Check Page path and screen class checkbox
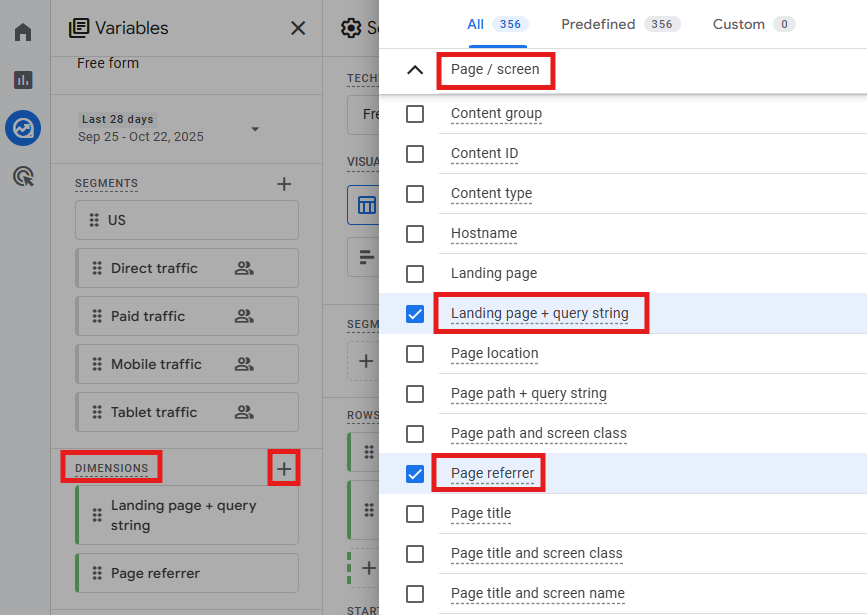This screenshot has height=615, width=867. point(415,434)
